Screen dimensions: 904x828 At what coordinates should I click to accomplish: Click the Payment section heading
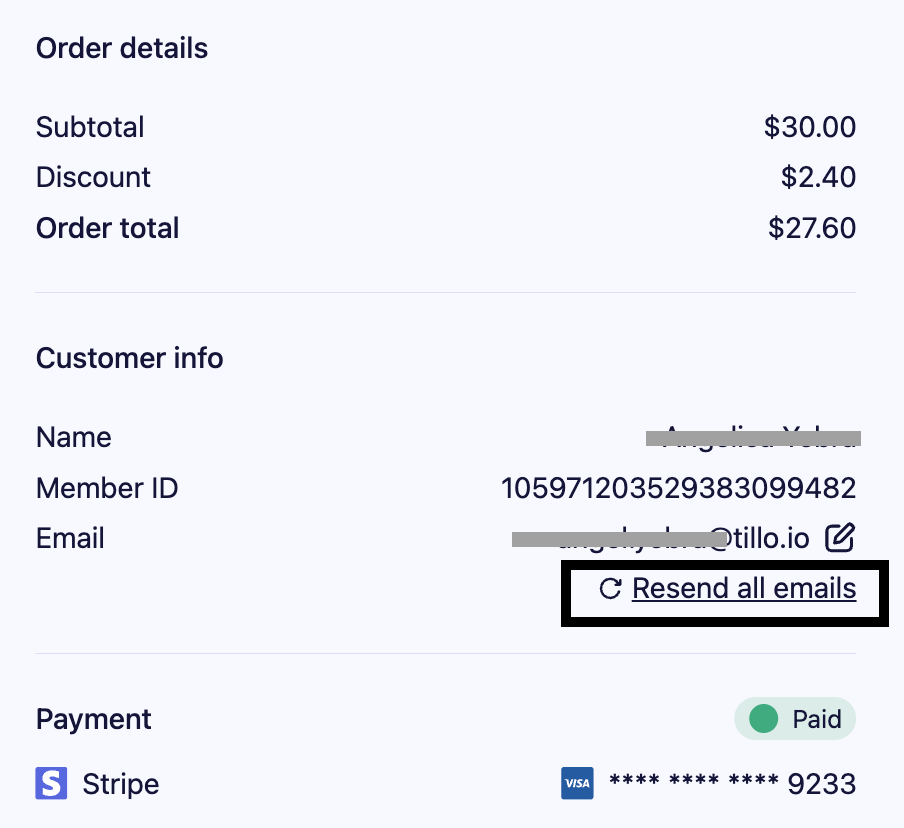[x=94, y=719]
